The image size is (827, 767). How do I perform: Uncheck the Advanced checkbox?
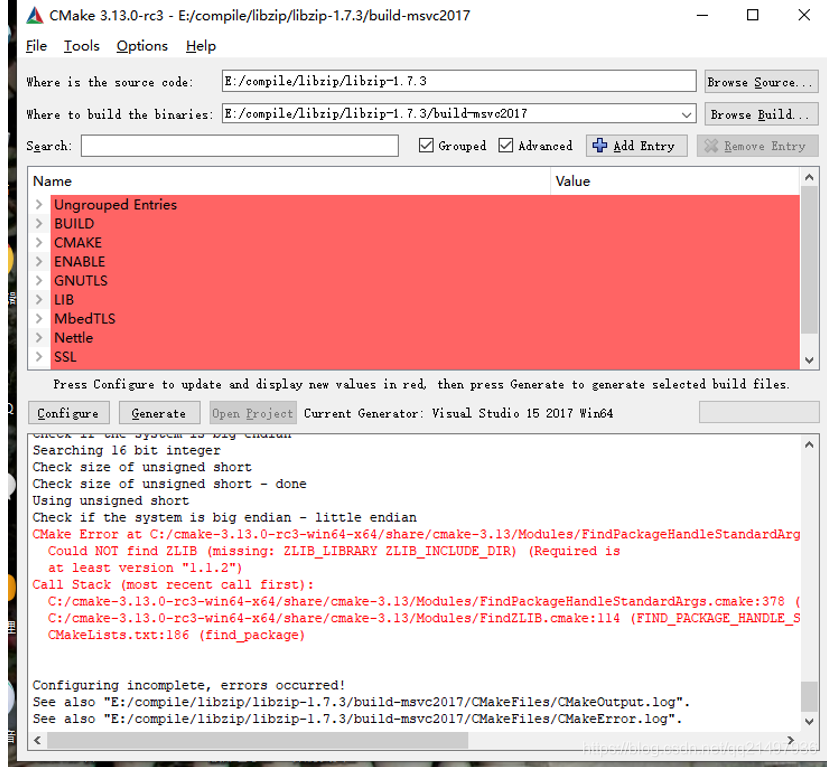[505, 145]
